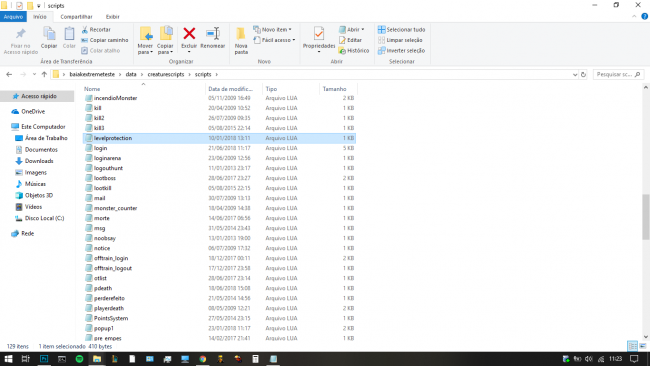Open Histórico file history

tap(354, 50)
